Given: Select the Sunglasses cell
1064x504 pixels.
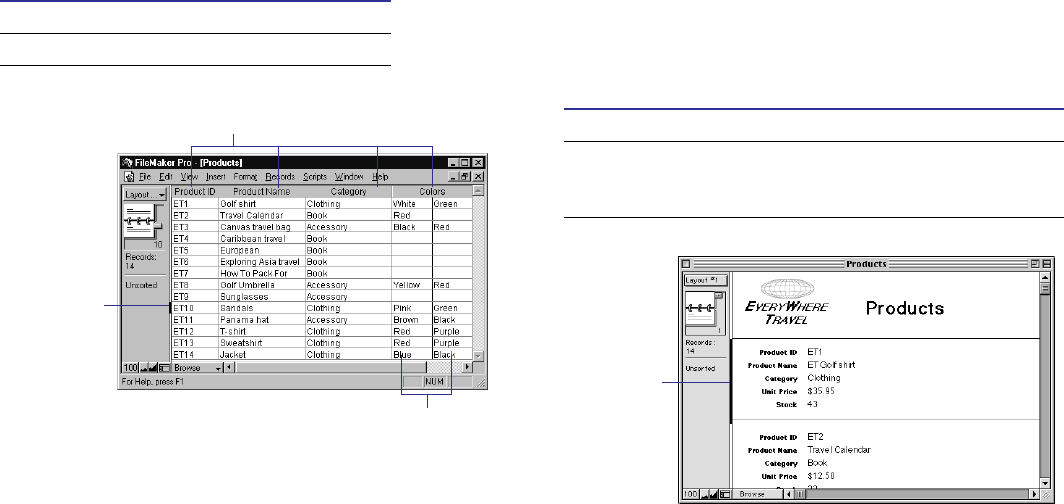Looking at the screenshot, I should (262, 297).
